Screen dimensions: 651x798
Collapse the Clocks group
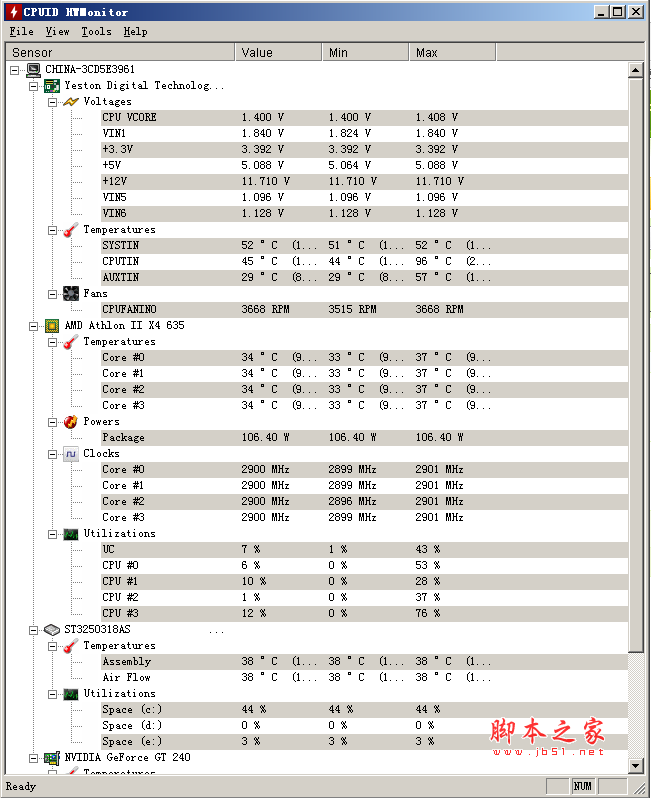(52, 454)
